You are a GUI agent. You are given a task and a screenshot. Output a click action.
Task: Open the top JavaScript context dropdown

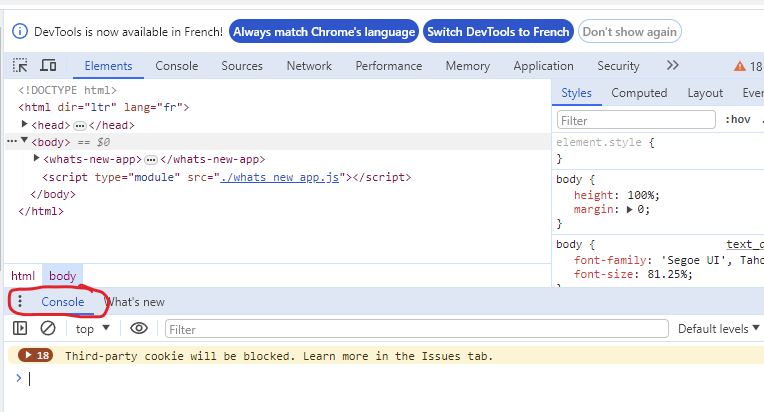[x=93, y=329]
